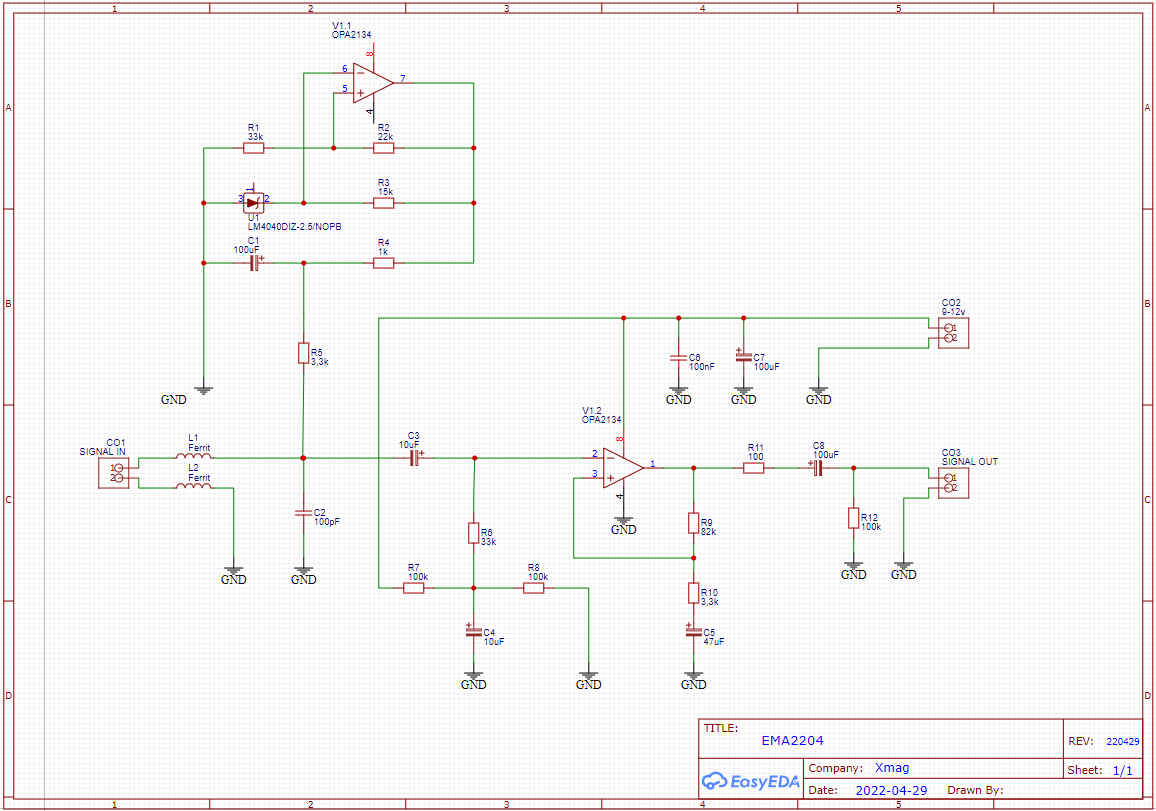Screen dimensions: 1156x811
Task: Select resistor R9 82k symbol
Action: click(694, 523)
